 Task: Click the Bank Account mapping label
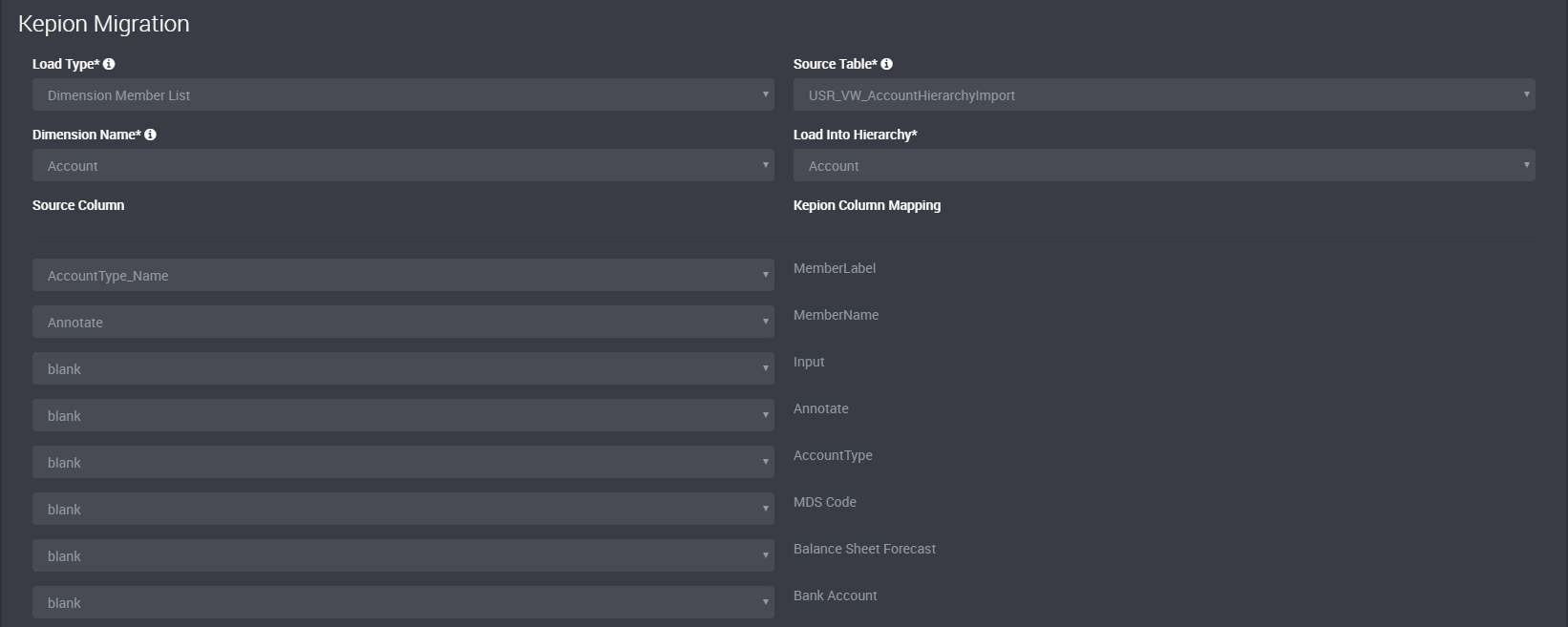click(836, 596)
